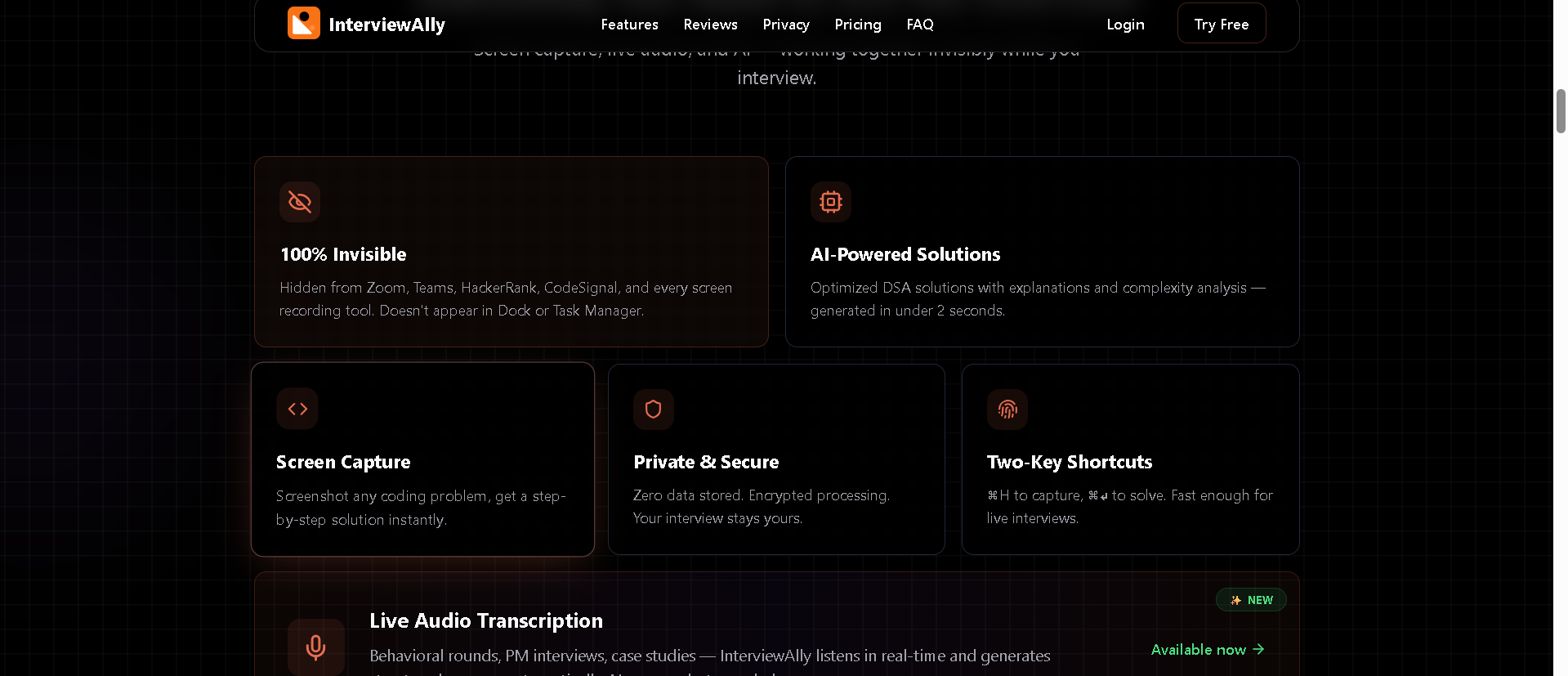The image size is (1568, 676).
Task: Select the AI-Powered Solutions heading
Action: point(905,254)
